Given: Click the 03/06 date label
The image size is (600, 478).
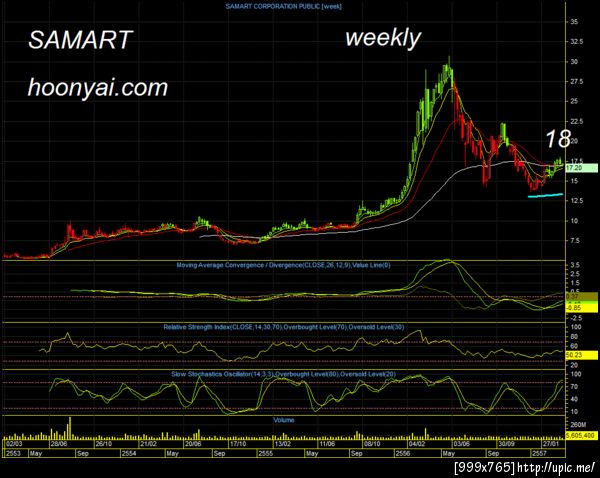Looking at the screenshot, I should click(x=461, y=444).
